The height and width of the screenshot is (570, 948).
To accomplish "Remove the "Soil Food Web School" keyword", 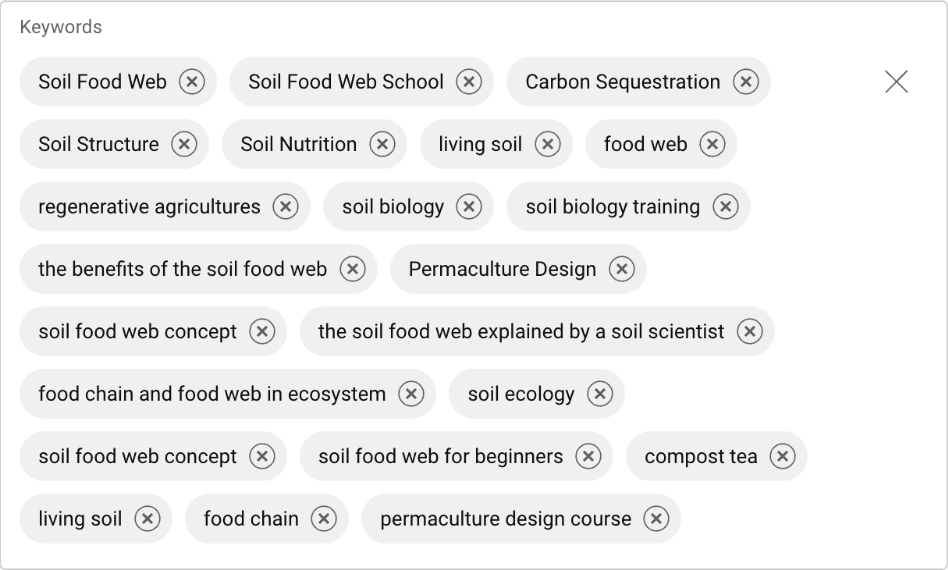I will (469, 82).
